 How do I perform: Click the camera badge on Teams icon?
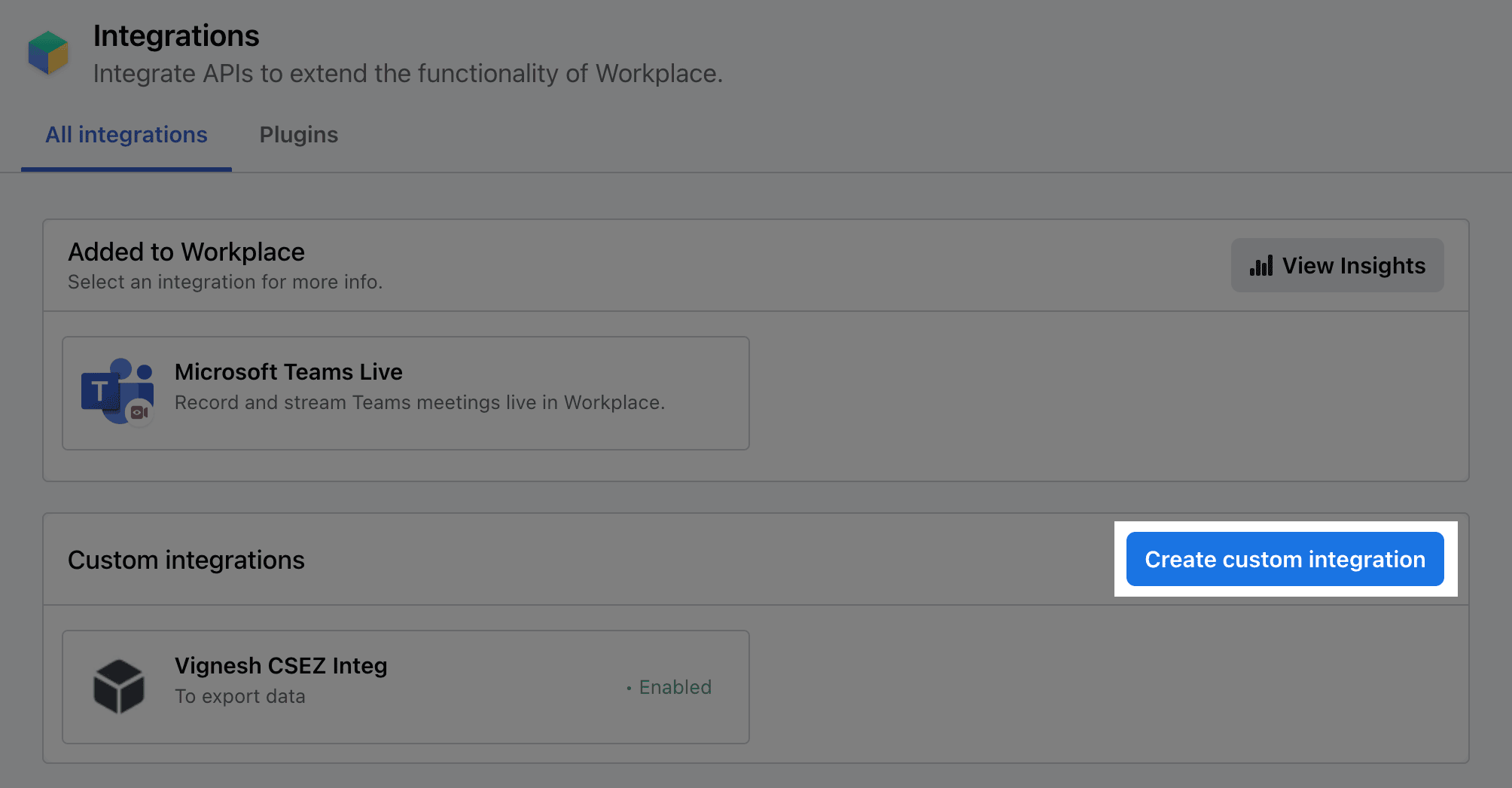click(x=139, y=413)
